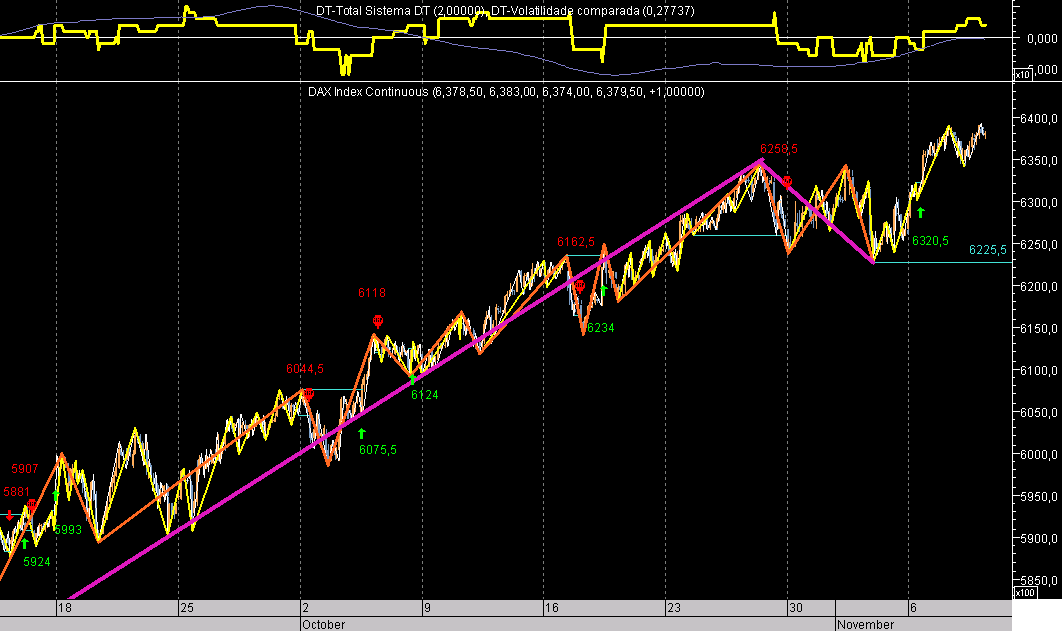The height and width of the screenshot is (631, 1062).
Task: Select the green buy arrow above the 5924 label
Action: point(24,542)
